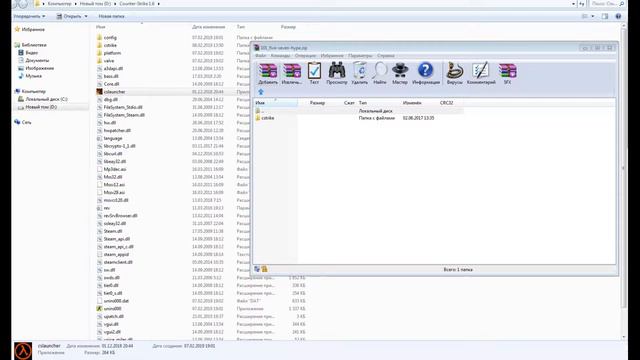Sort WinRAR list by Тип column
640x360 pixels.
coord(362,103)
